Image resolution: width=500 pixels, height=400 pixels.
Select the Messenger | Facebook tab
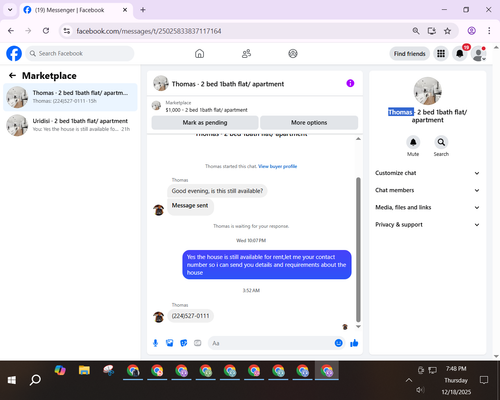click(x=76, y=10)
